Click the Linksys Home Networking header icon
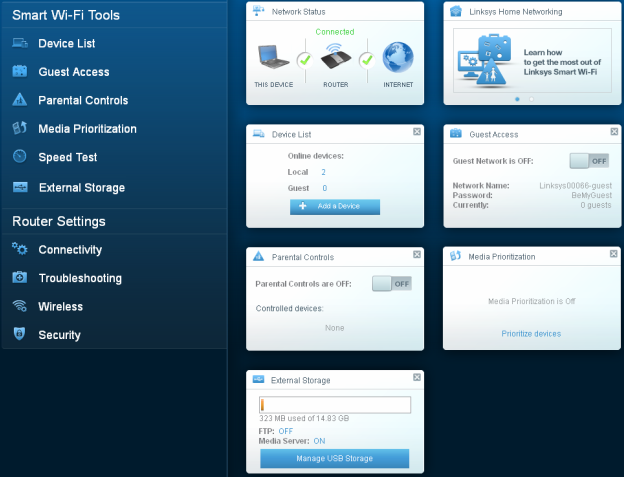 pyautogui.click(x=456, y=12)
